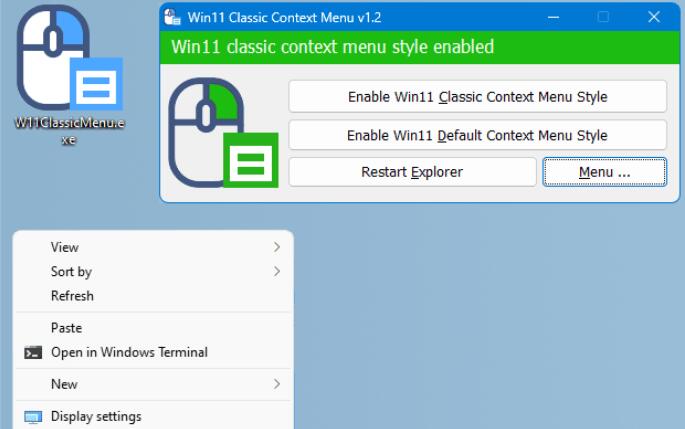Enable Win11 Classic Context Menu Style

point(477,97)
